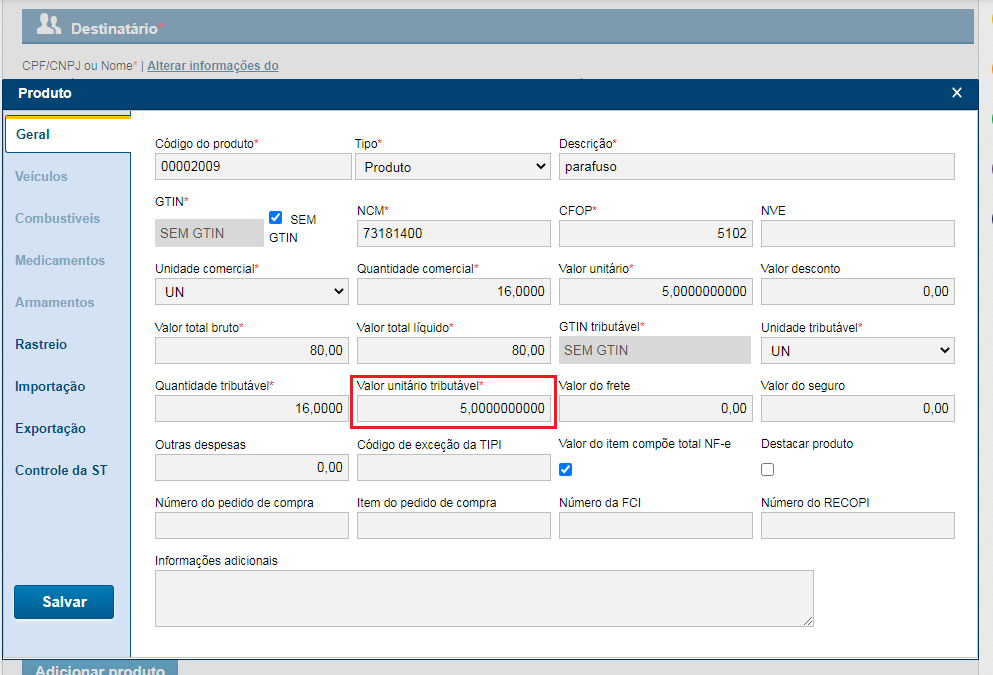
Task: Enable the Destacar produto checkbox
Action: click(x=768, y=469)
